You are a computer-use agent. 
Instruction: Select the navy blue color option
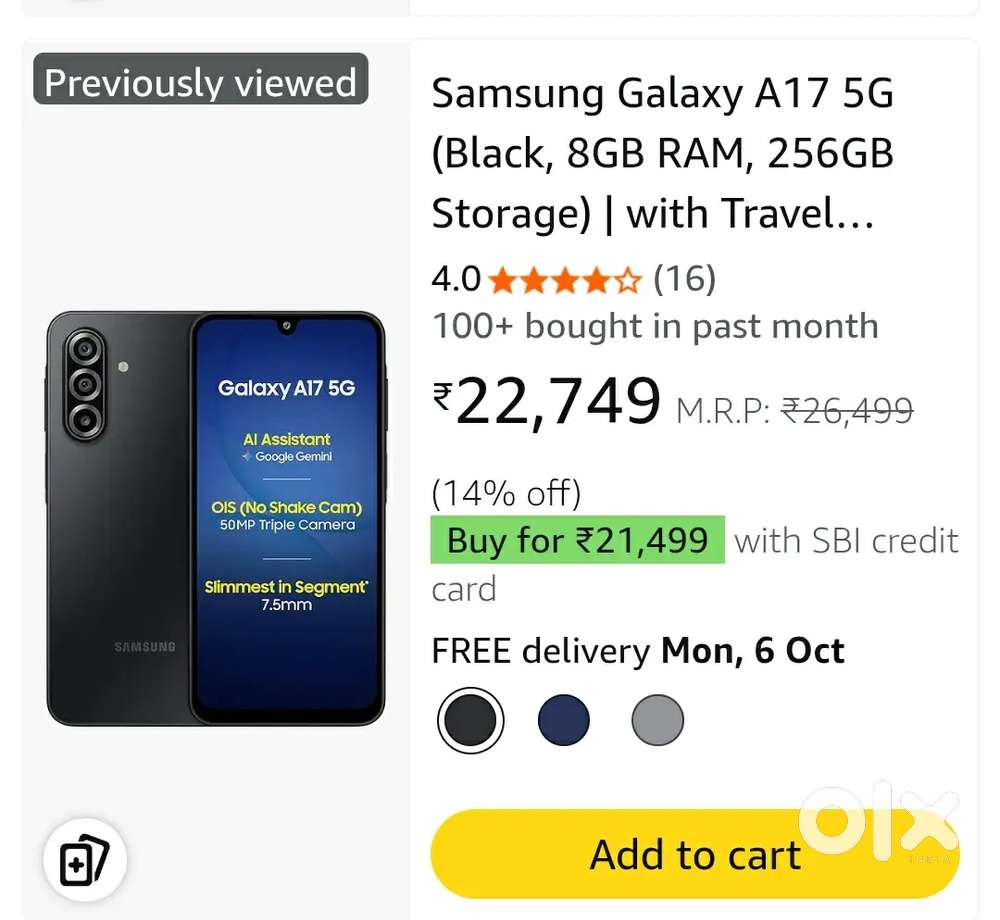coord(564,720)
